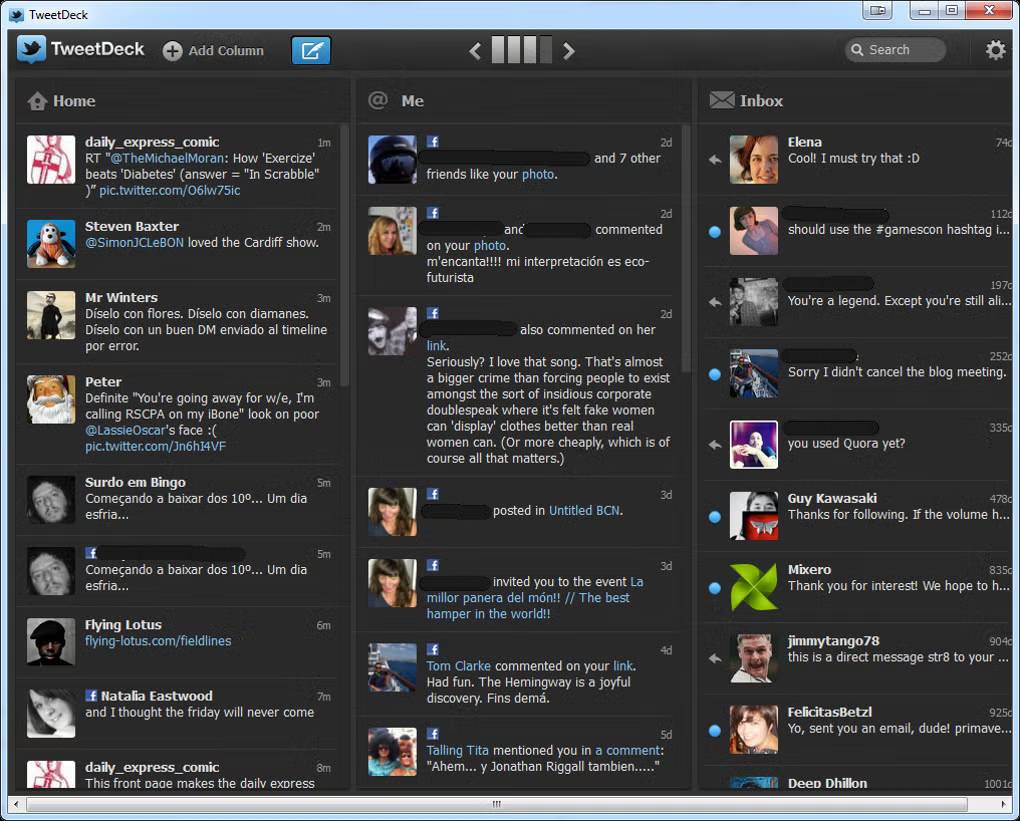Open jimmytango78 sender name
Image resolution: width=1020 pixels, height=821 pixels.
click(833, 641)
